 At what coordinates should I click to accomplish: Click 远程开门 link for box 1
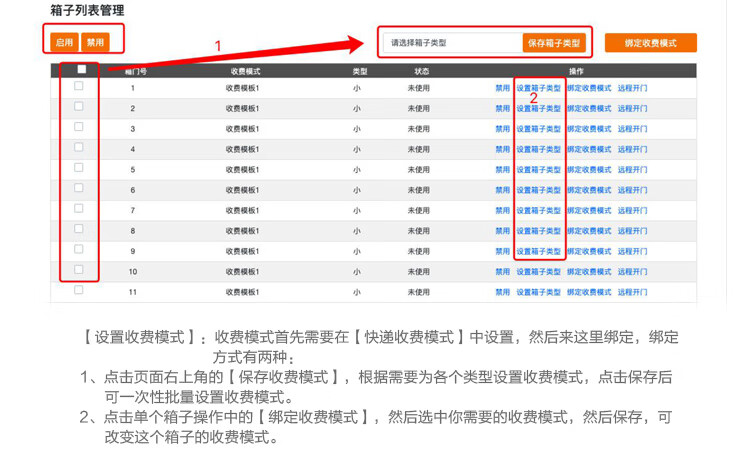(632, 88)
